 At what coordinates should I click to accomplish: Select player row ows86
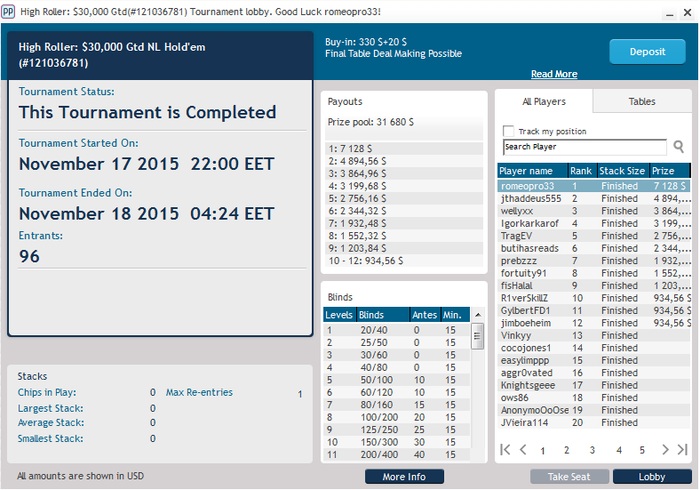point(594,398)
